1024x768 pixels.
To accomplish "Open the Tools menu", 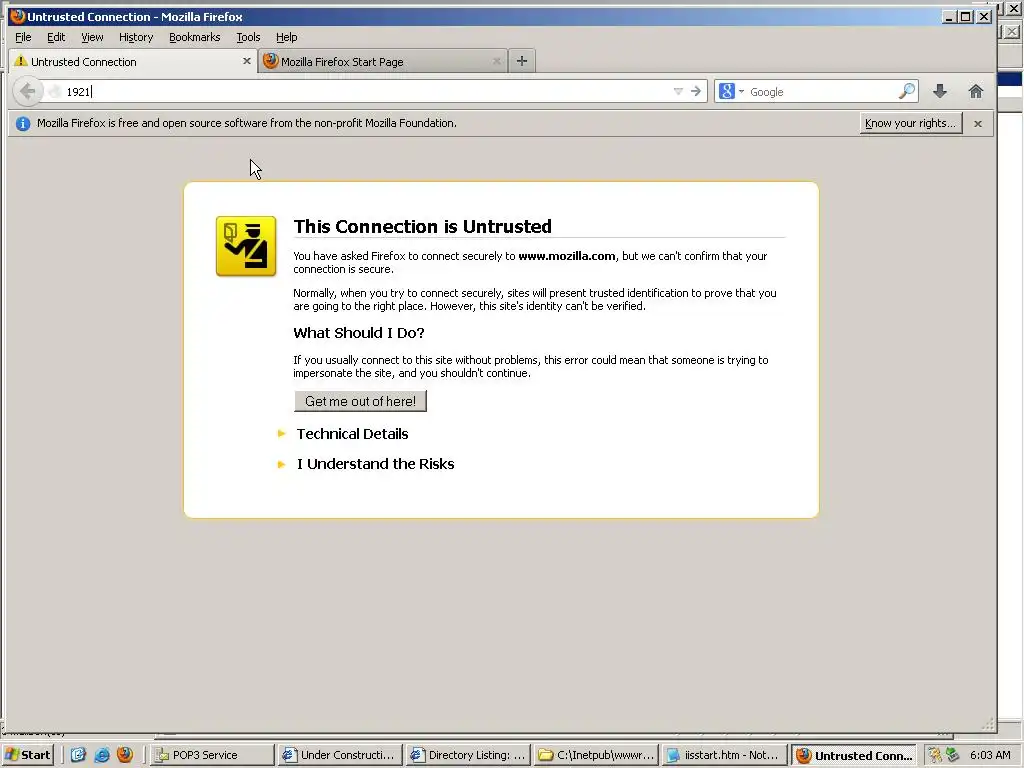I will point(248,37).
